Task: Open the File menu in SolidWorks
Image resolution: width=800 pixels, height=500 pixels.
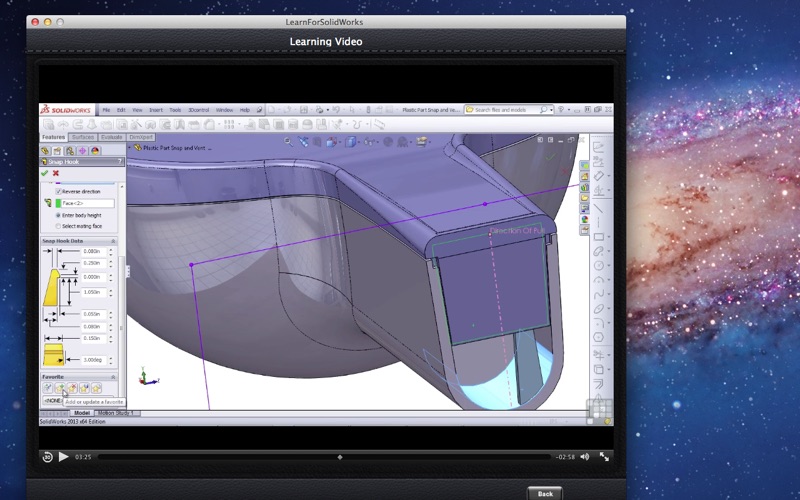Action: [106, 110]
